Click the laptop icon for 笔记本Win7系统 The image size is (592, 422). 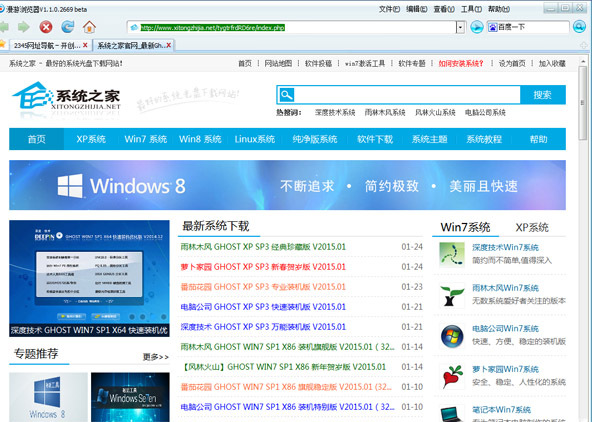click(x=452, y=413)
